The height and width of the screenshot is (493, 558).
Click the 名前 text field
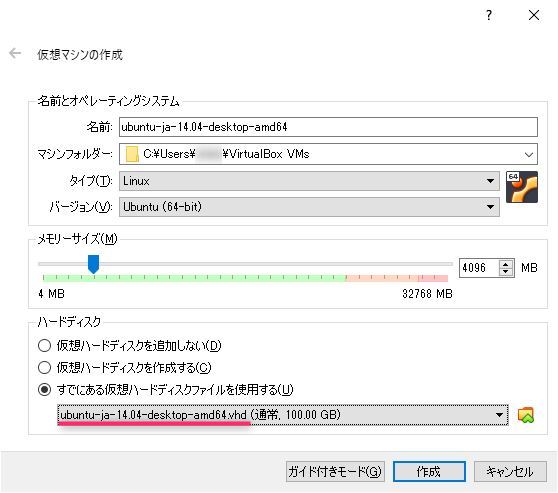pos(328,127)
